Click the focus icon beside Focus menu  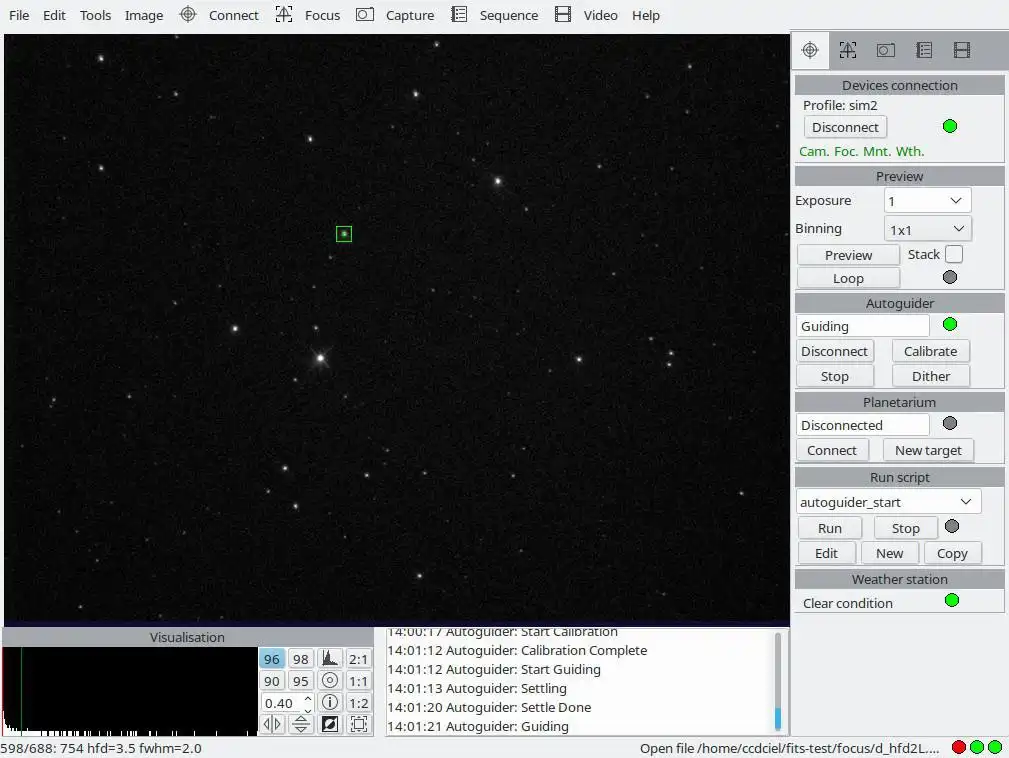click(x=284, y=14)
